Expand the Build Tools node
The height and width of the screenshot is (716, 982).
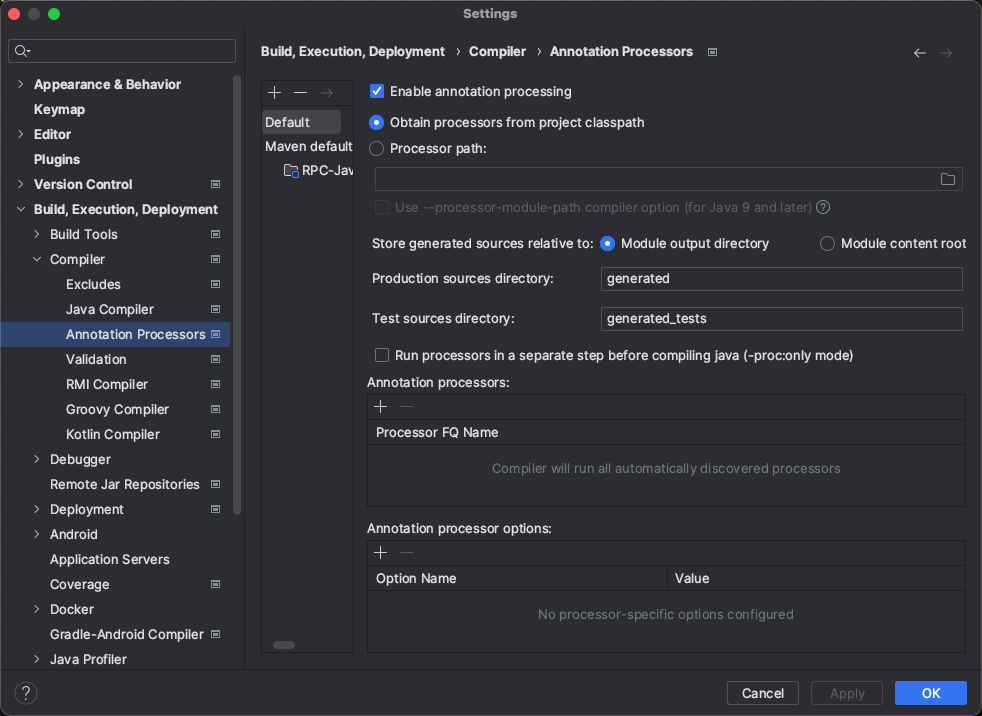coord(37,235)
